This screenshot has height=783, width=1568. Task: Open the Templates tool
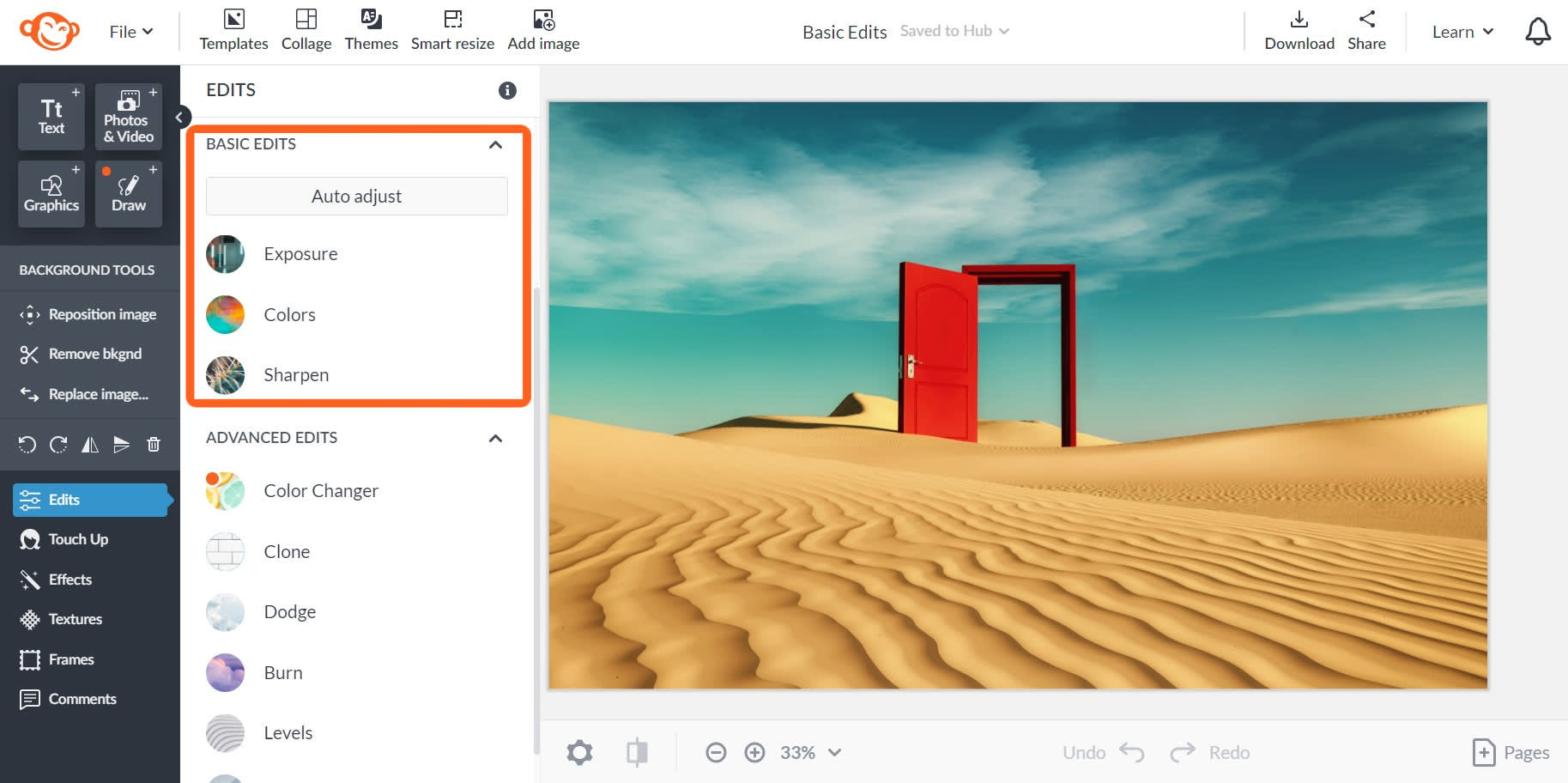pos(233,31)
